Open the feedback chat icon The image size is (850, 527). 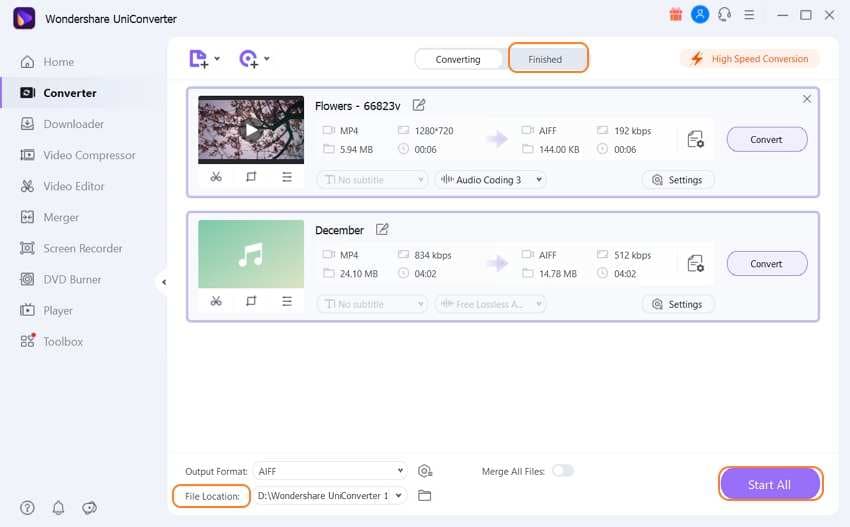pos(89,508)
